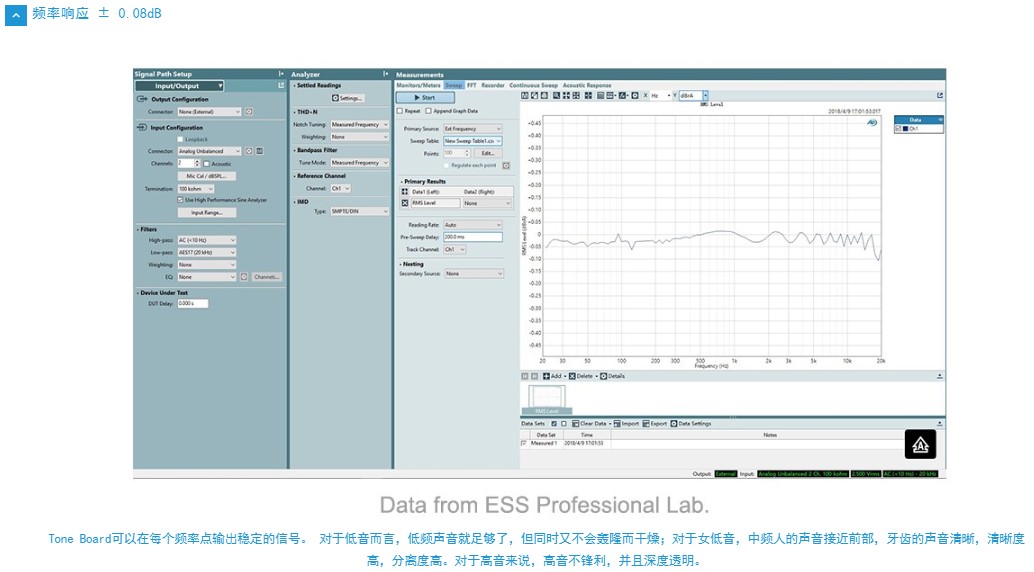Viewport: 1034px width, 572px height.
Task: Click EQ Channels... button
Action: point(266,277)
